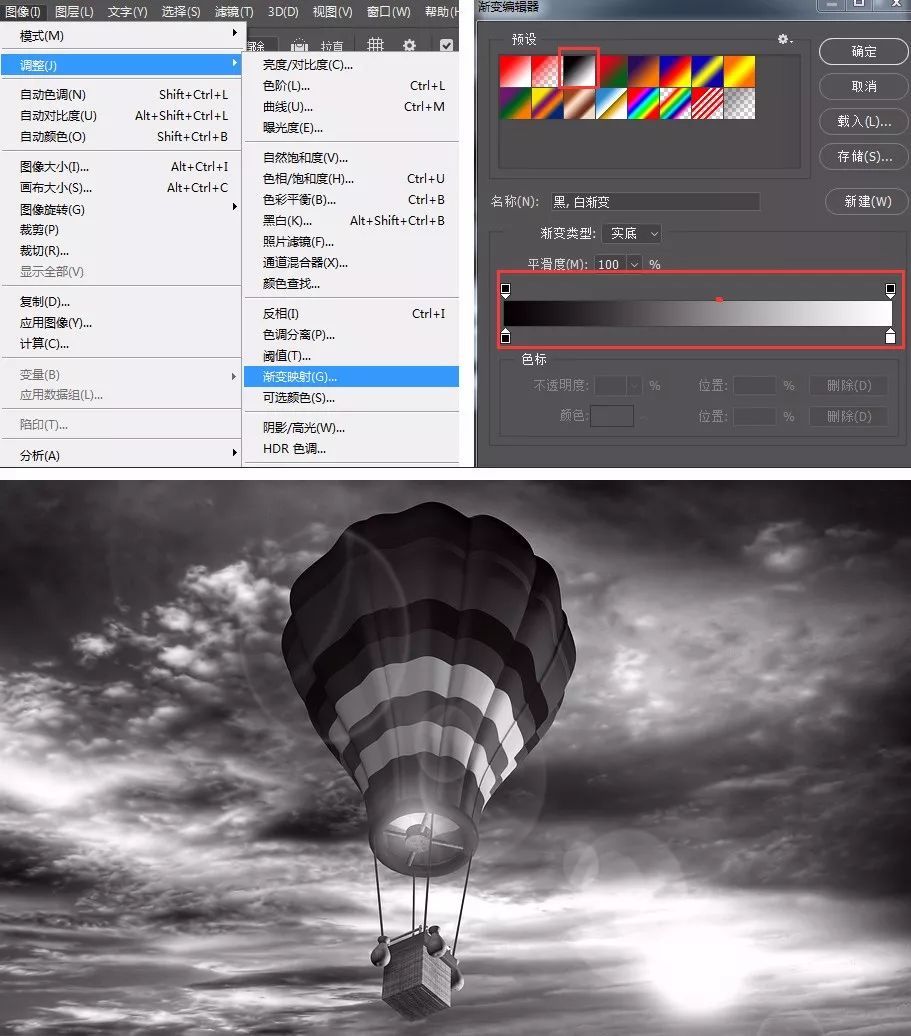Open the gear settings icon in options bar
The height and width of the screenshot is (1036, 911).
pyautogui.click(x=410, y=45)
